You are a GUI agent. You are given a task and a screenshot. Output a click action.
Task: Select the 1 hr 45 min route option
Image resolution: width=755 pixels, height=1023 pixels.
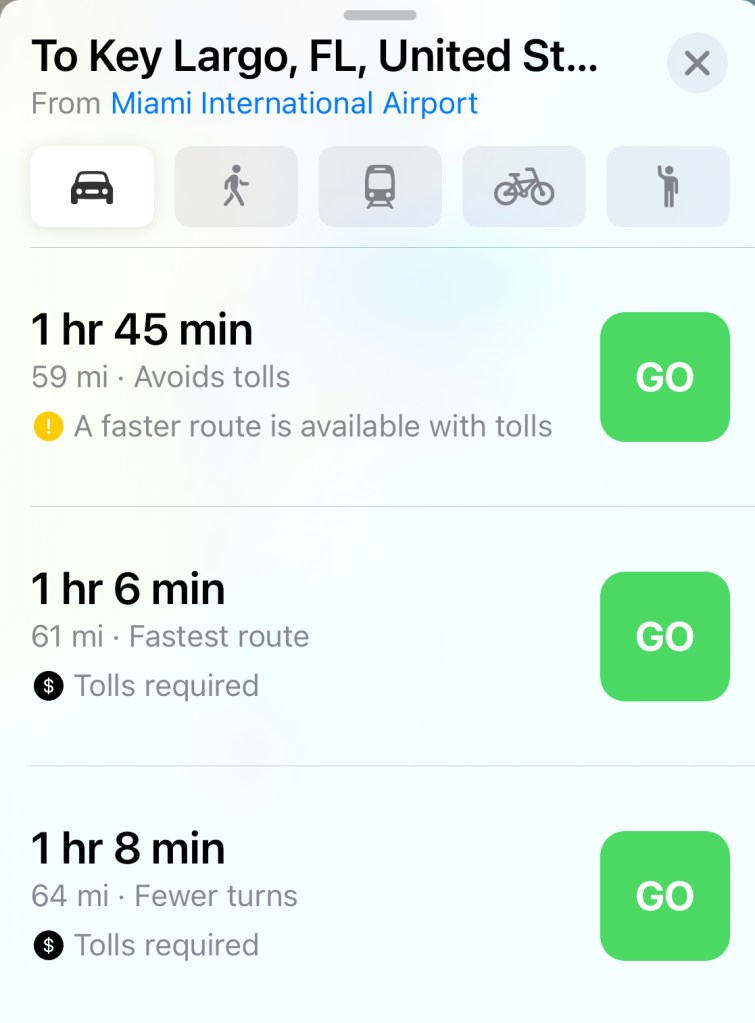click(x=142, y=330)
